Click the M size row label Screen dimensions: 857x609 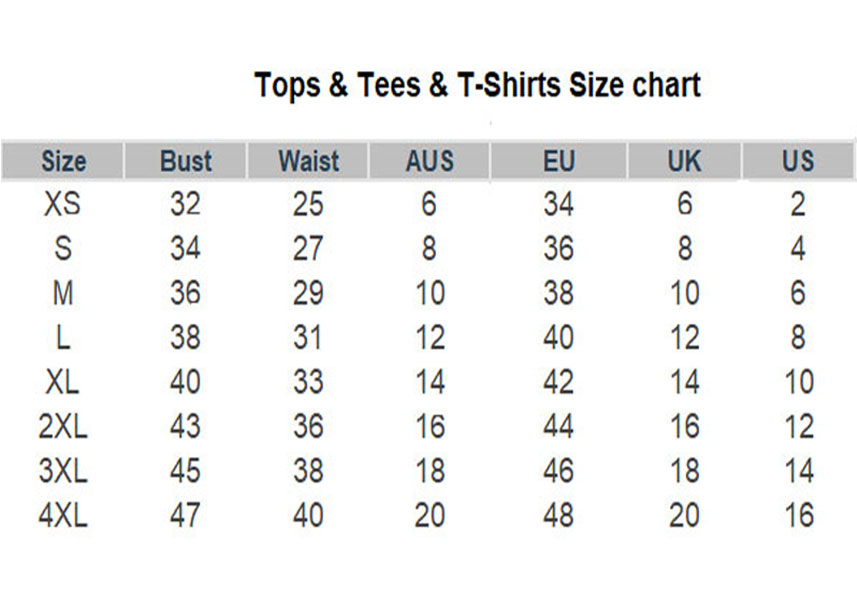click(63, 293)
